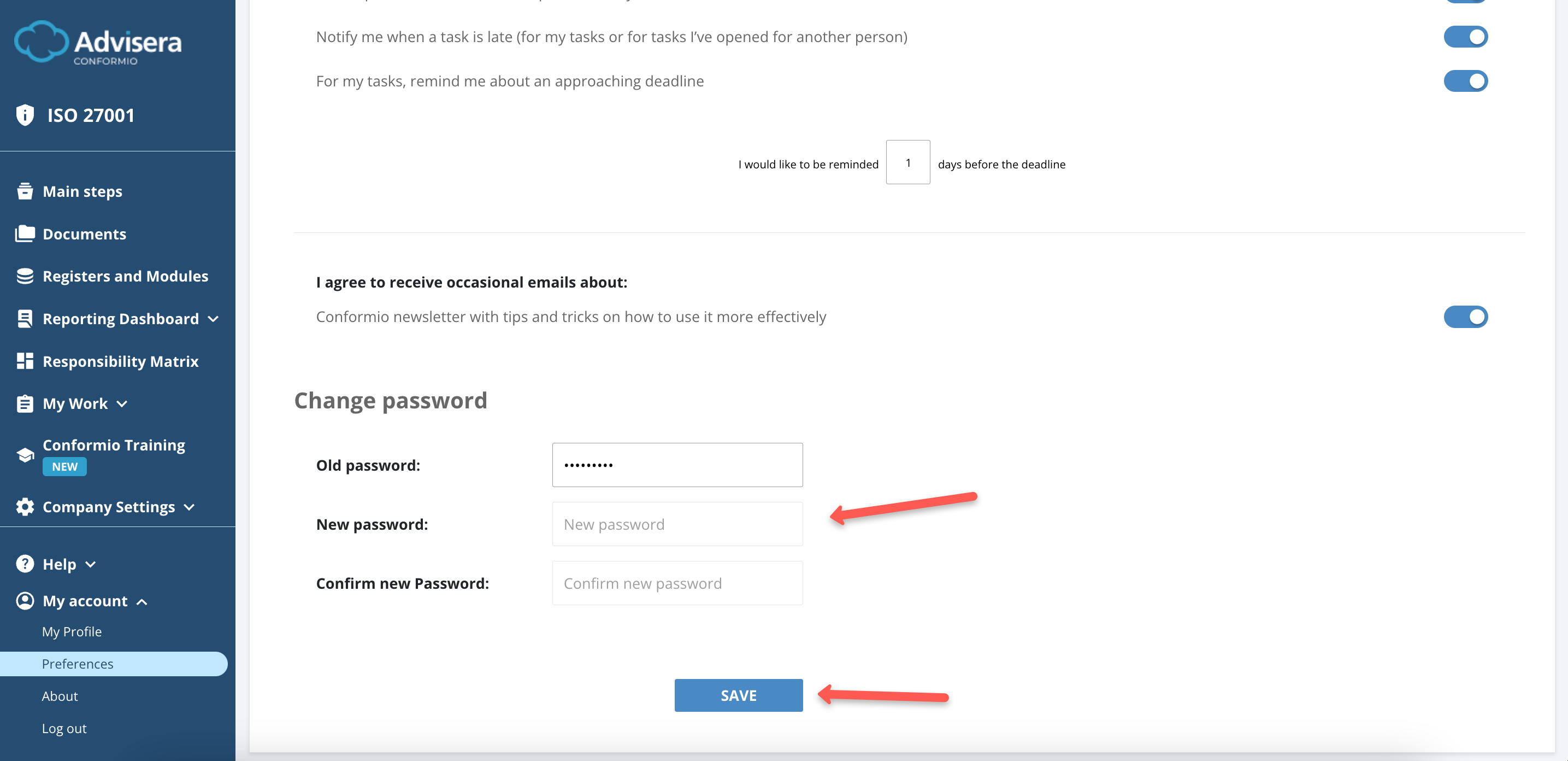Click the Conformio Training graduation cap icon

click(x=25, y=454)
